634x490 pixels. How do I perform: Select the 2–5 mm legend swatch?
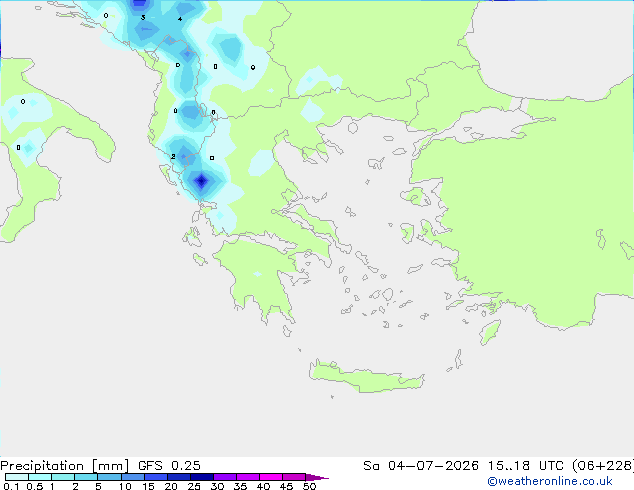click(86, 477)
